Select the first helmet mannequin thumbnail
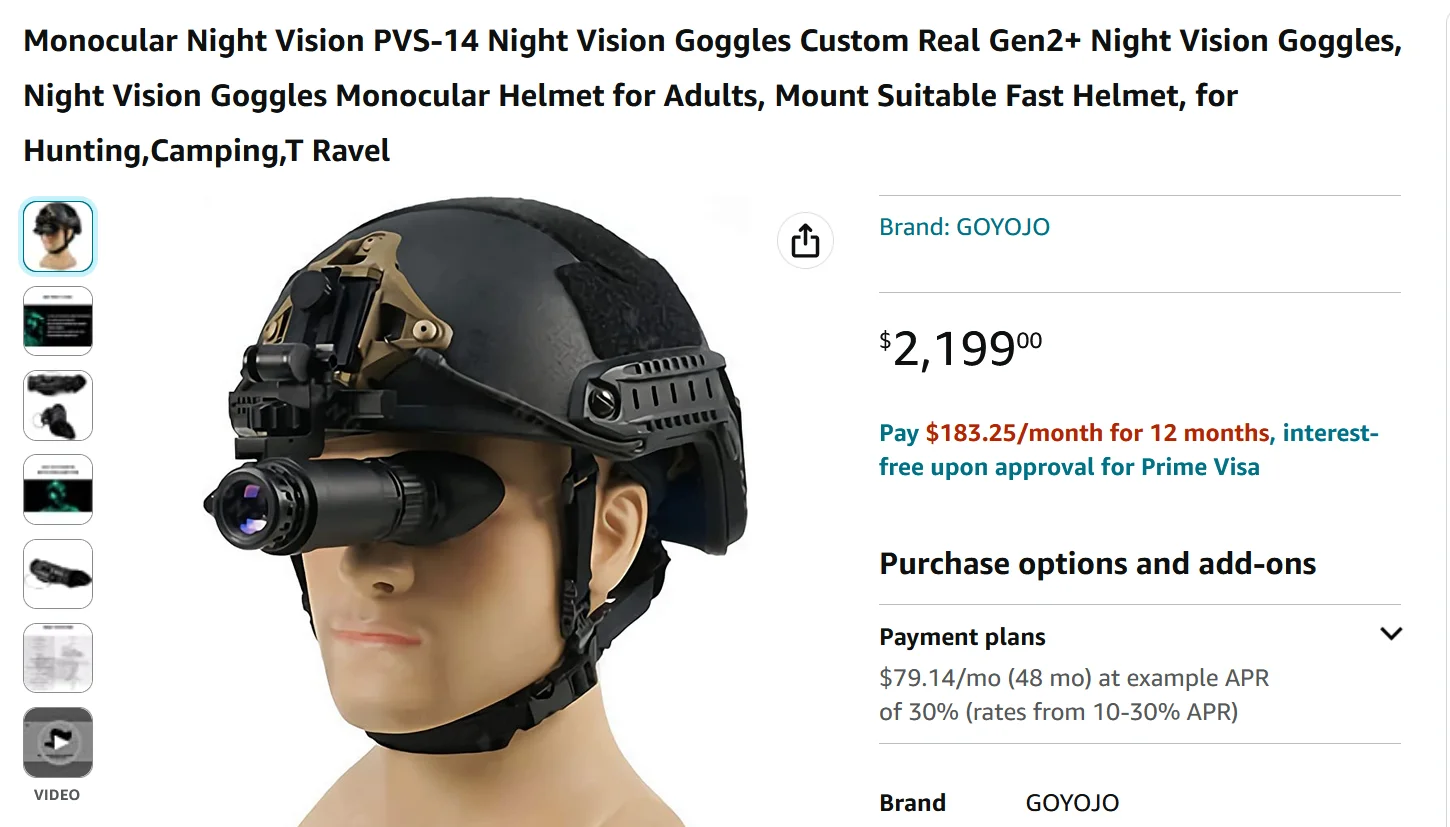The width and height of the screenshot is (1450, 827). tap(58, 237)
